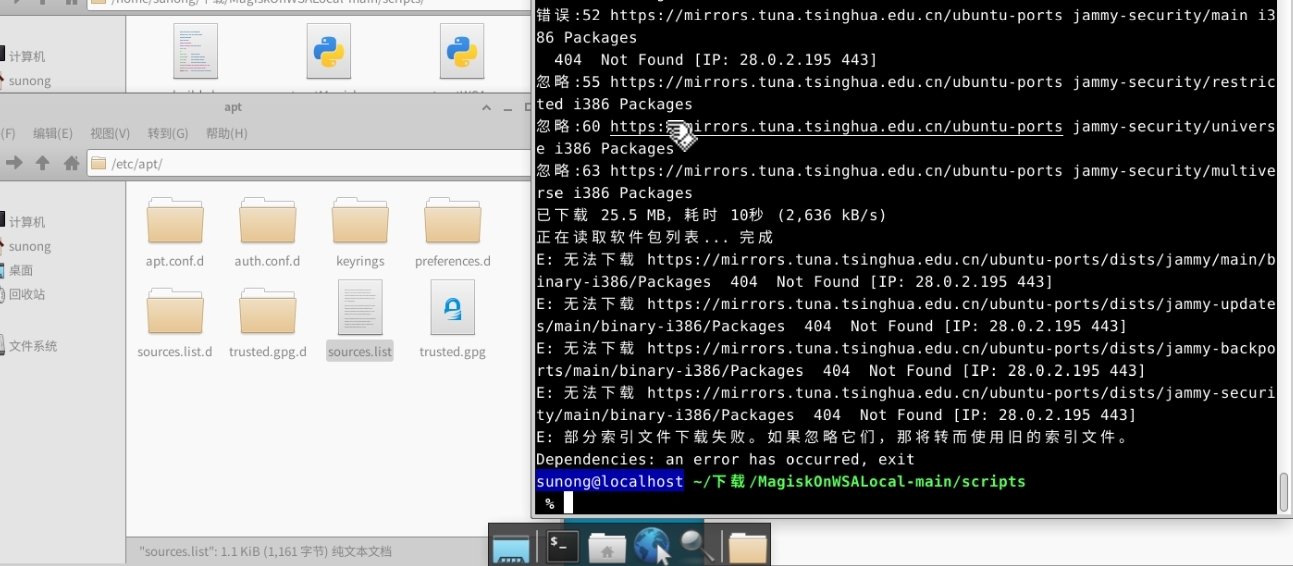Click the 'E: 部分索引文件下载失败' terminal line
This screenshot has width=1293, height=566.
click(832, 437)
